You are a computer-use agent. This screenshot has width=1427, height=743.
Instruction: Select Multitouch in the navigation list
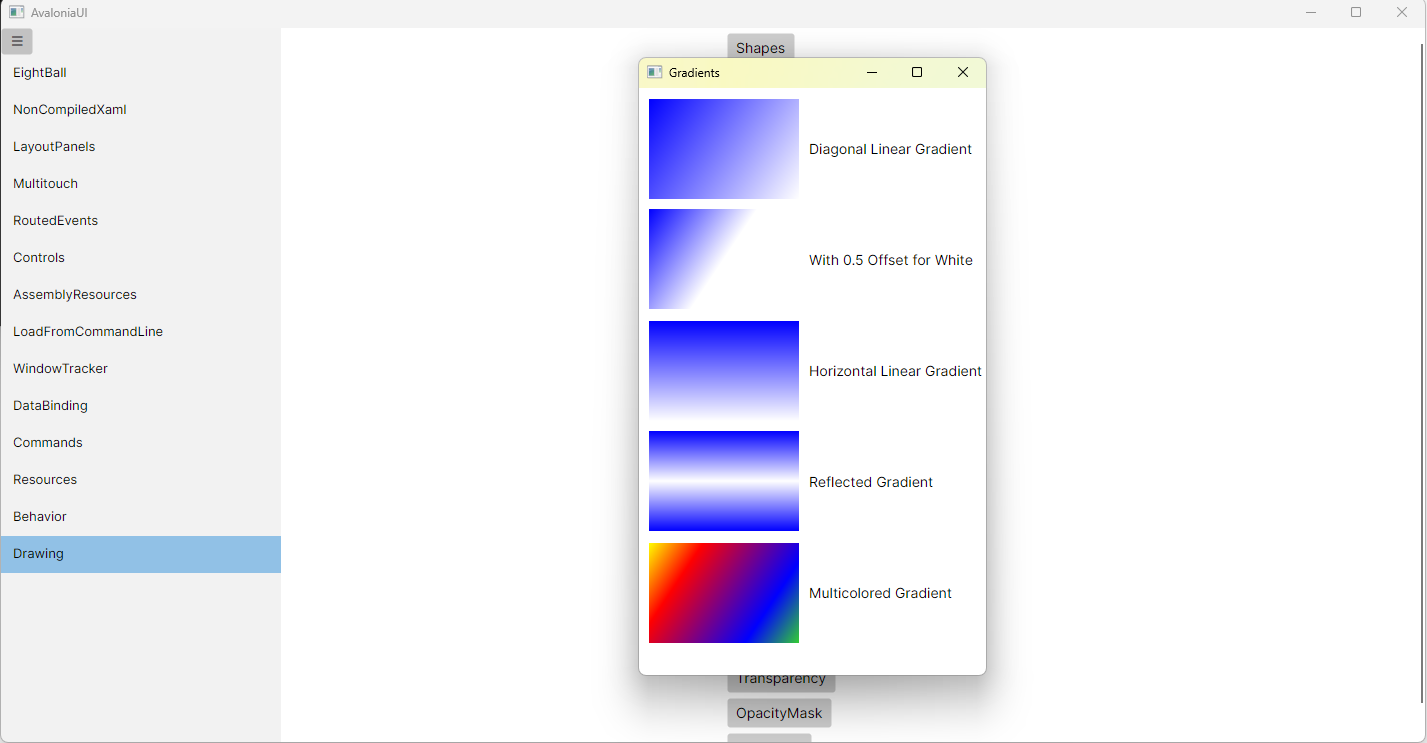141,184
